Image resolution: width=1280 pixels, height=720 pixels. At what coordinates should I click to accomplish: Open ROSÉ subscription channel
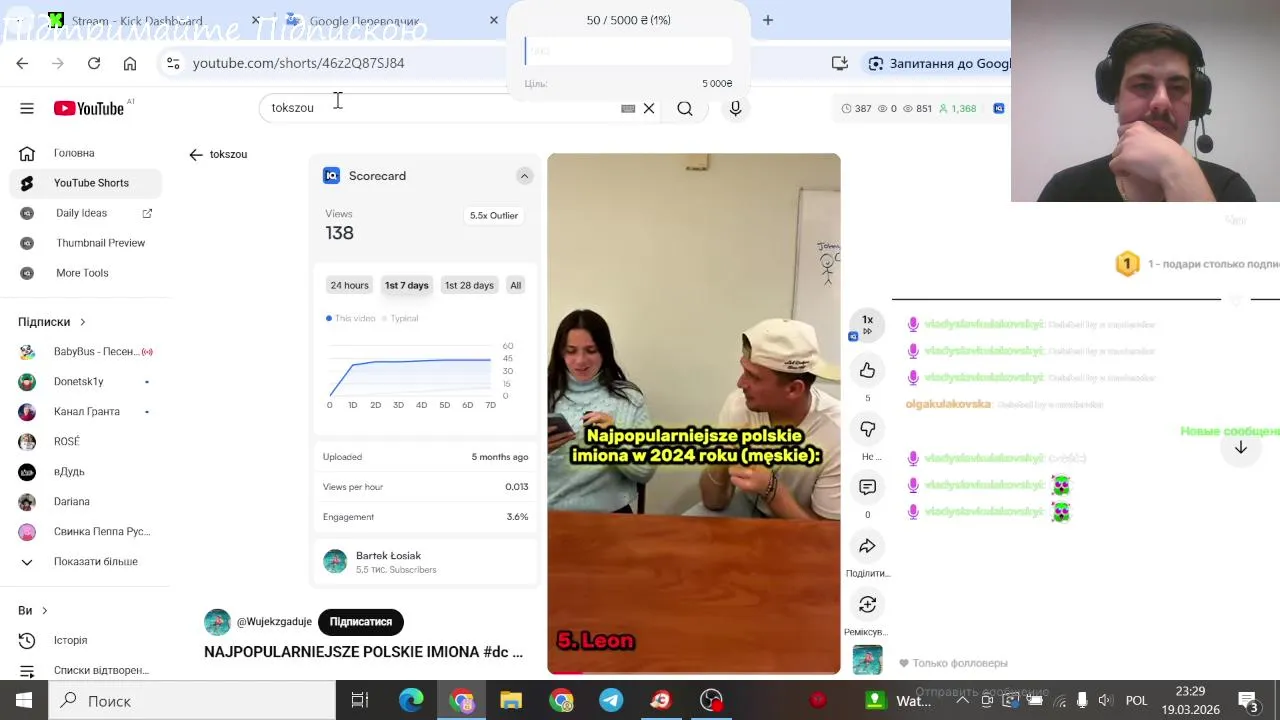pyautogui.click(x=85, y=442)
